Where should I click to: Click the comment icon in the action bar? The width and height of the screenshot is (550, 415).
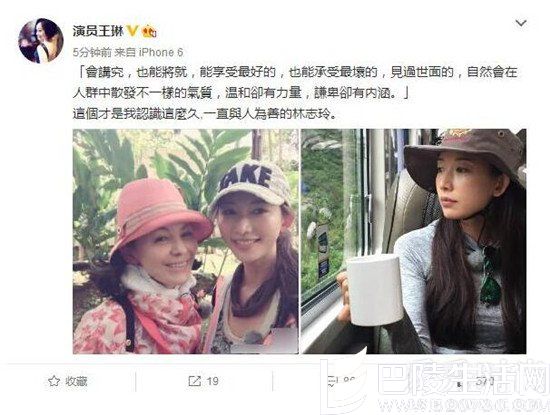pos(330,381)
